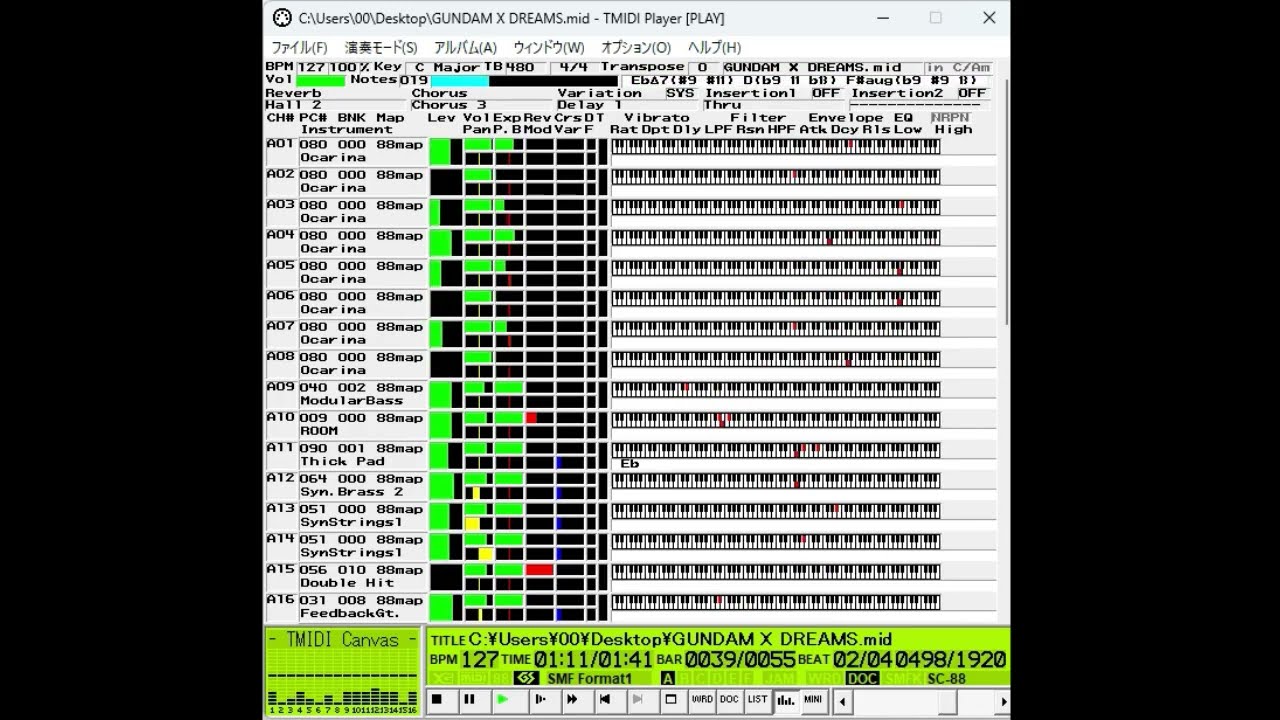Viewport: 1280px width, 720px height.
Task: Click the A16 FeedbackGt. instrument name
Action: pos(350,613)
